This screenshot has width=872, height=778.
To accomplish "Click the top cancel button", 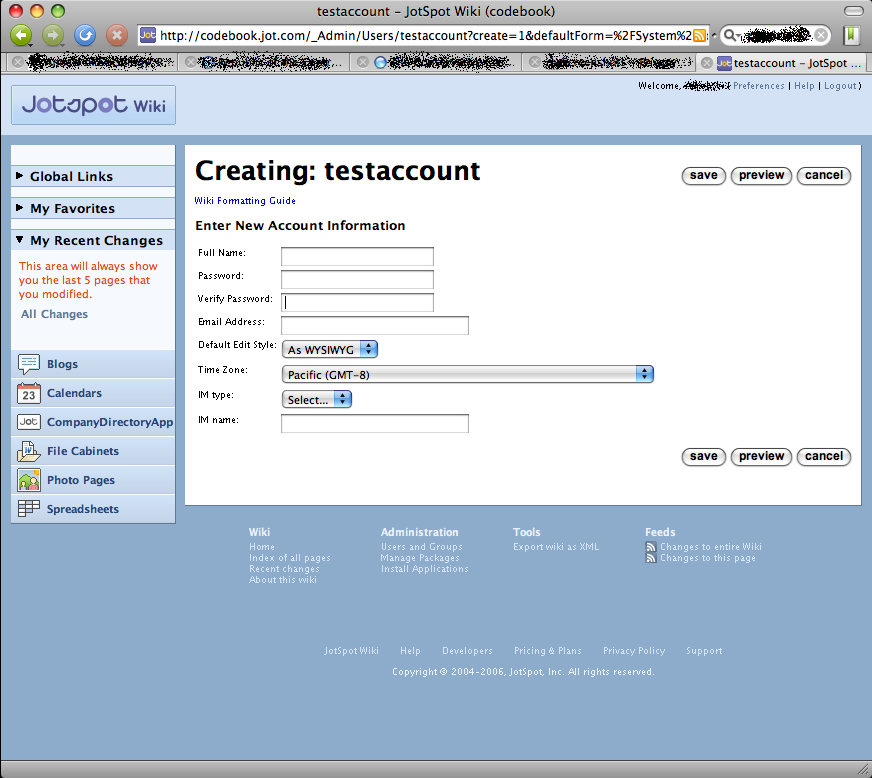I will coord(824,175).
